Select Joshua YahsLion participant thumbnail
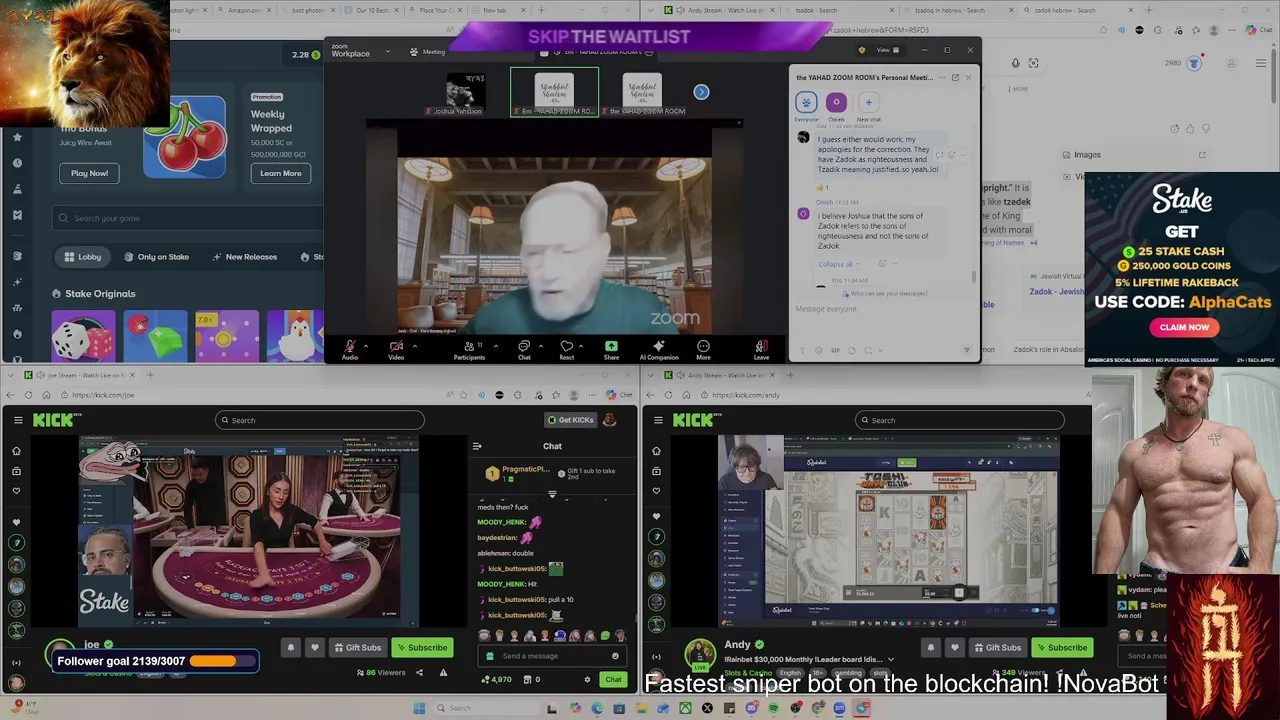Viewport: 1280px width, 720px height. tap(465, 94)
